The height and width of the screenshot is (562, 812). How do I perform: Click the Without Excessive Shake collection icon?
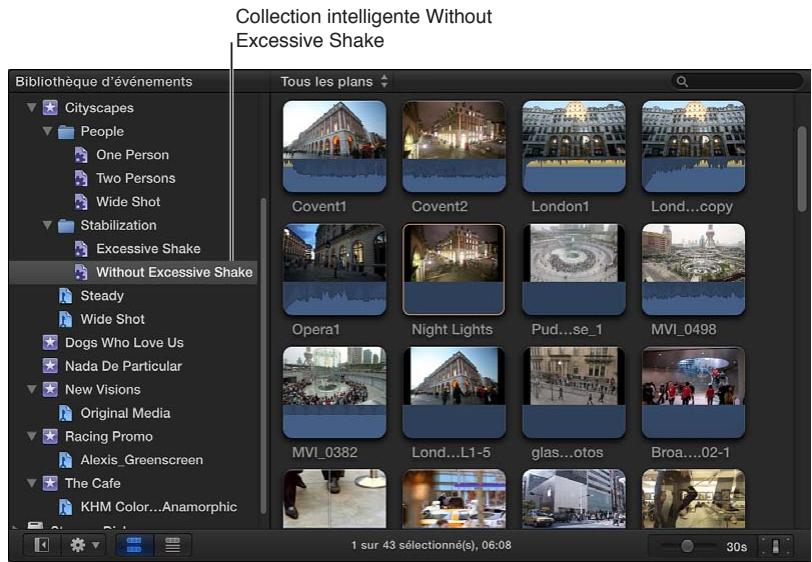pos(81,272)
